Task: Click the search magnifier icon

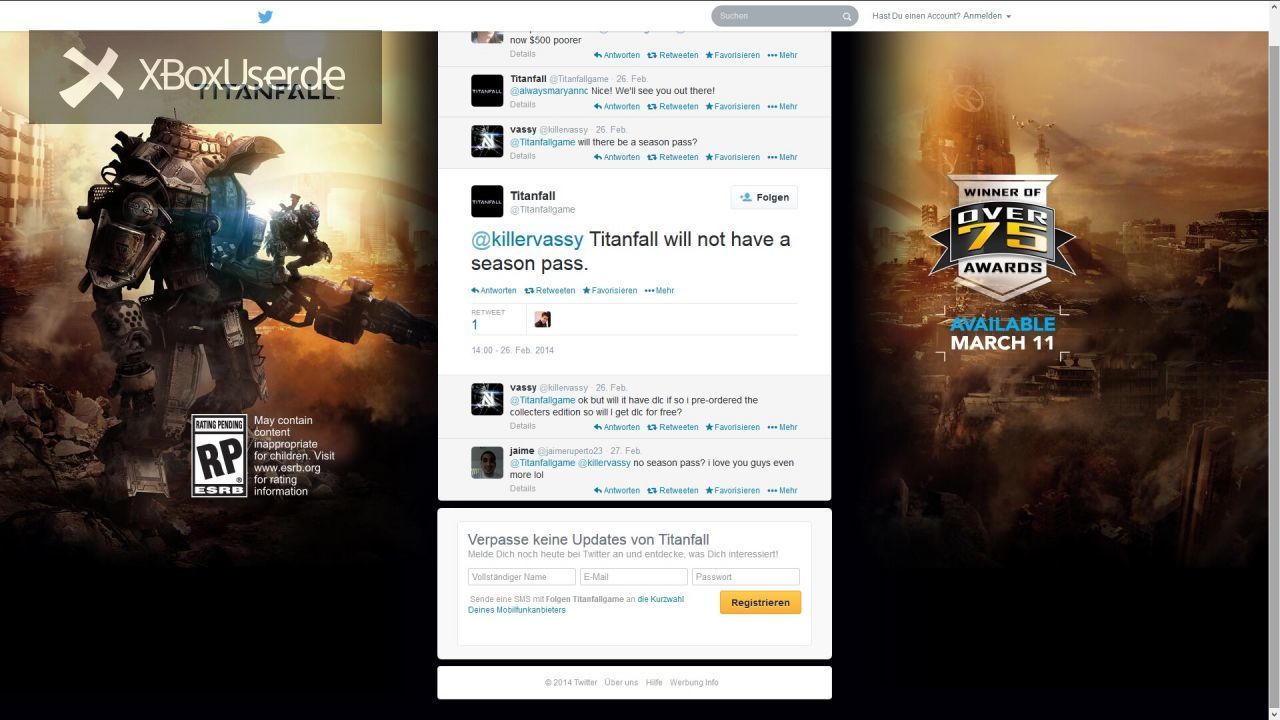Action: point(846,16)
